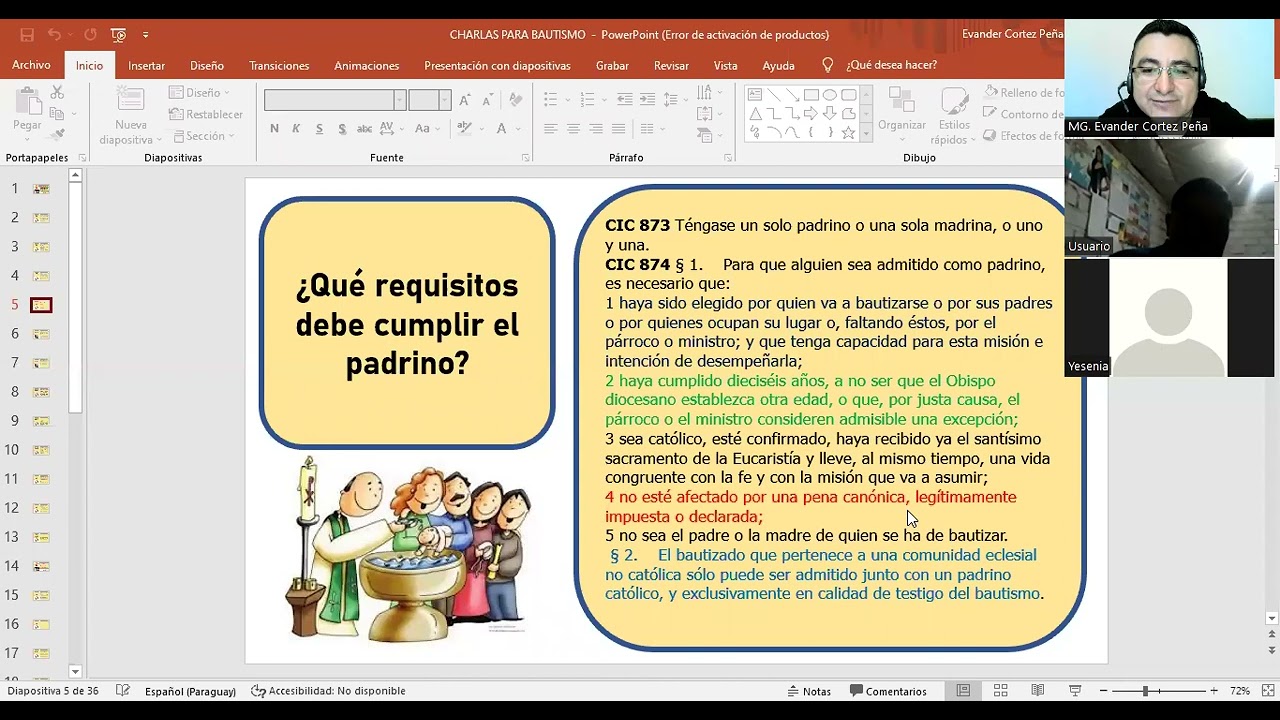Select slide 8 thumbnail
The height and width of the screenshot is (720, 1280).
tap(41, 392)
